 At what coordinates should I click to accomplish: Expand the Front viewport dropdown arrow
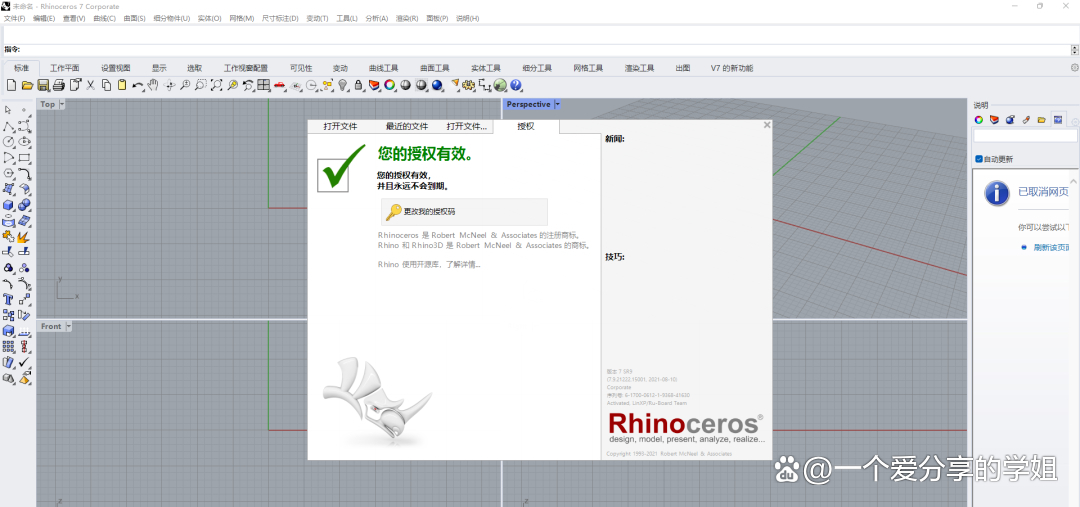(x=68, y=326)
